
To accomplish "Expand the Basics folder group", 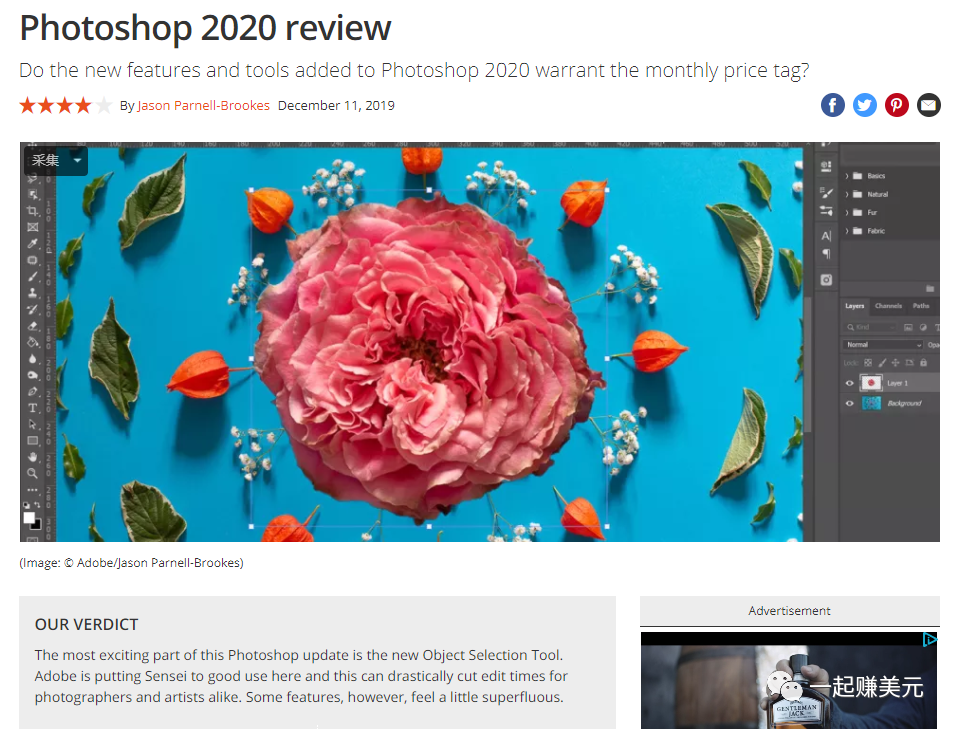I will 847,176.
